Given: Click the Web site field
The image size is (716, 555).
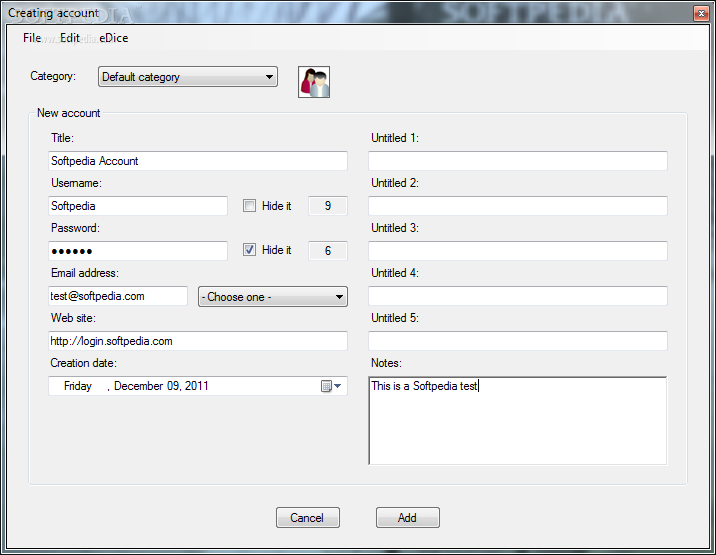Looking at the screenshot, I should pyautogui.click(x=198, y=341).
